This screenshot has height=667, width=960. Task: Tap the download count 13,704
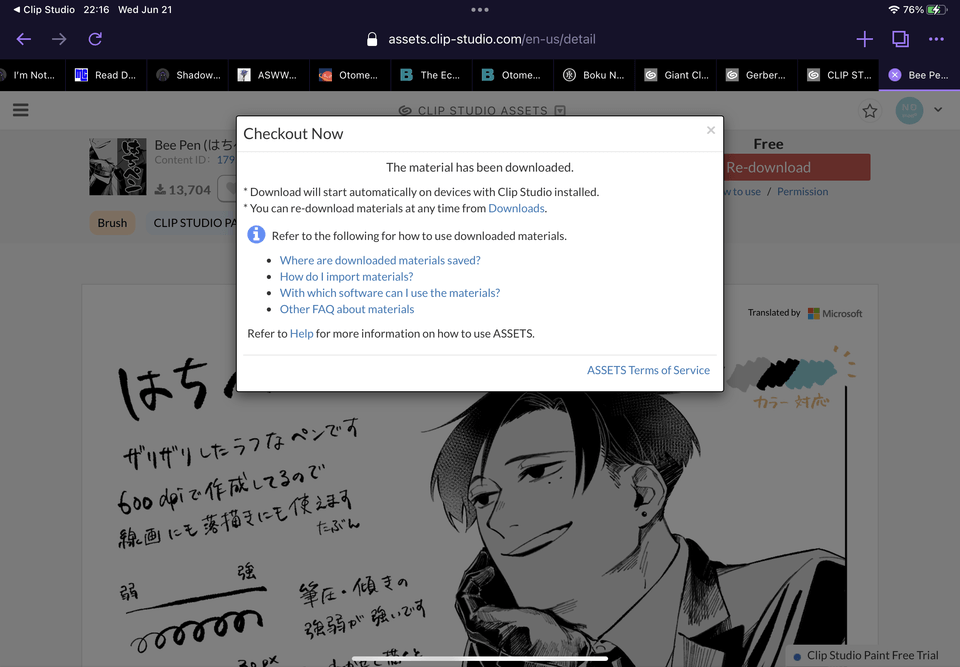[x=182, y=190]
